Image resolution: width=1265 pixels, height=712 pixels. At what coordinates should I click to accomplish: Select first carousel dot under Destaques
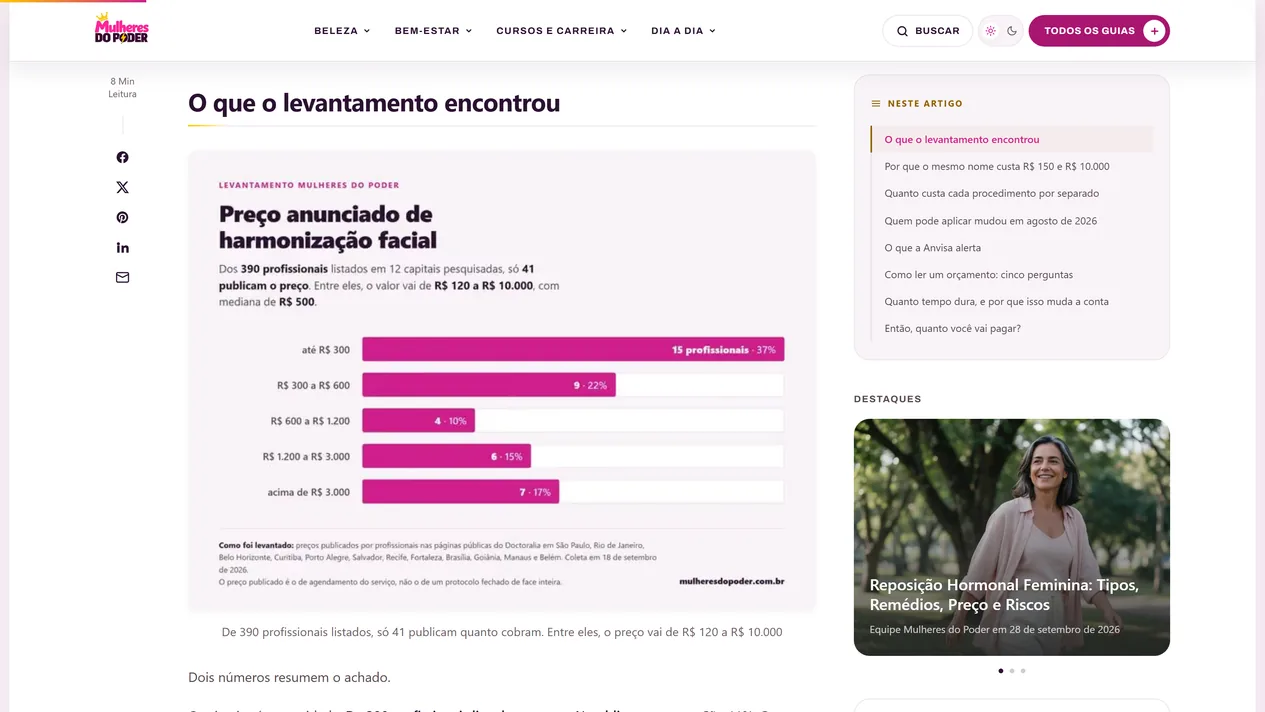coord(1001,671)
